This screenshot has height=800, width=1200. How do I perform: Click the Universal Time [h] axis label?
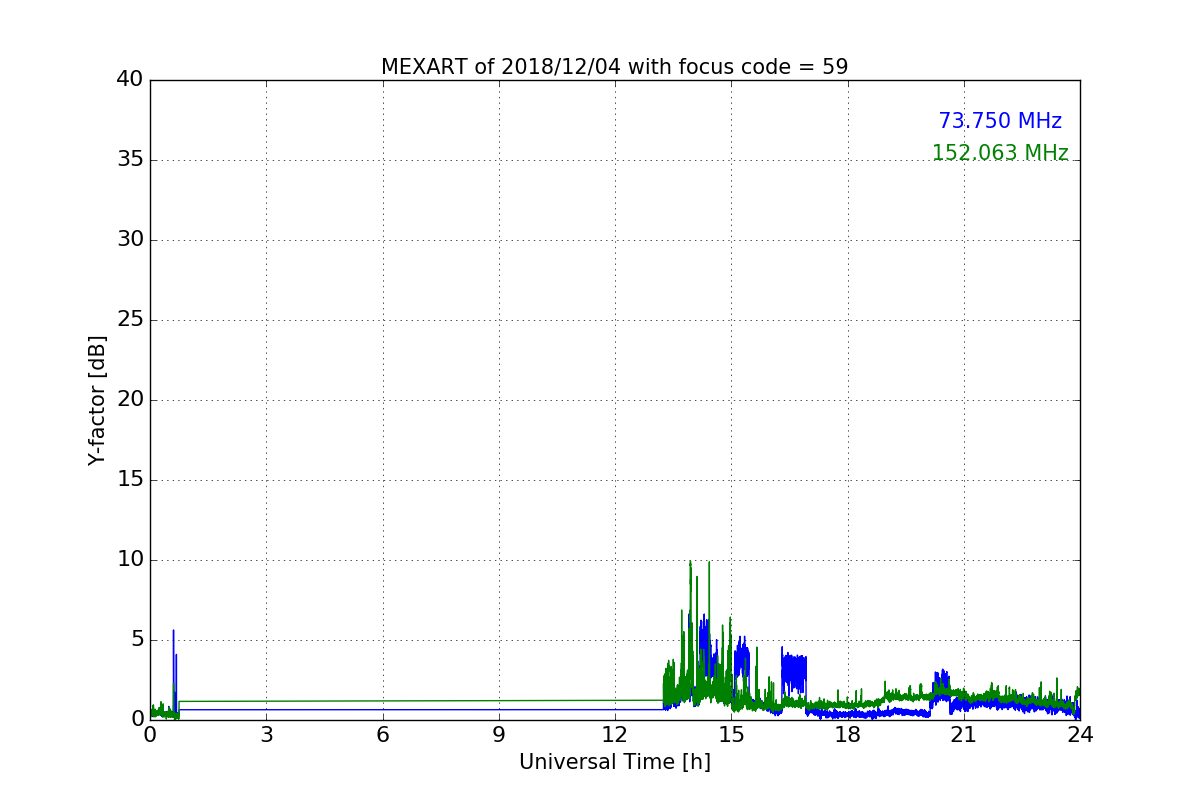click(615, 762)
